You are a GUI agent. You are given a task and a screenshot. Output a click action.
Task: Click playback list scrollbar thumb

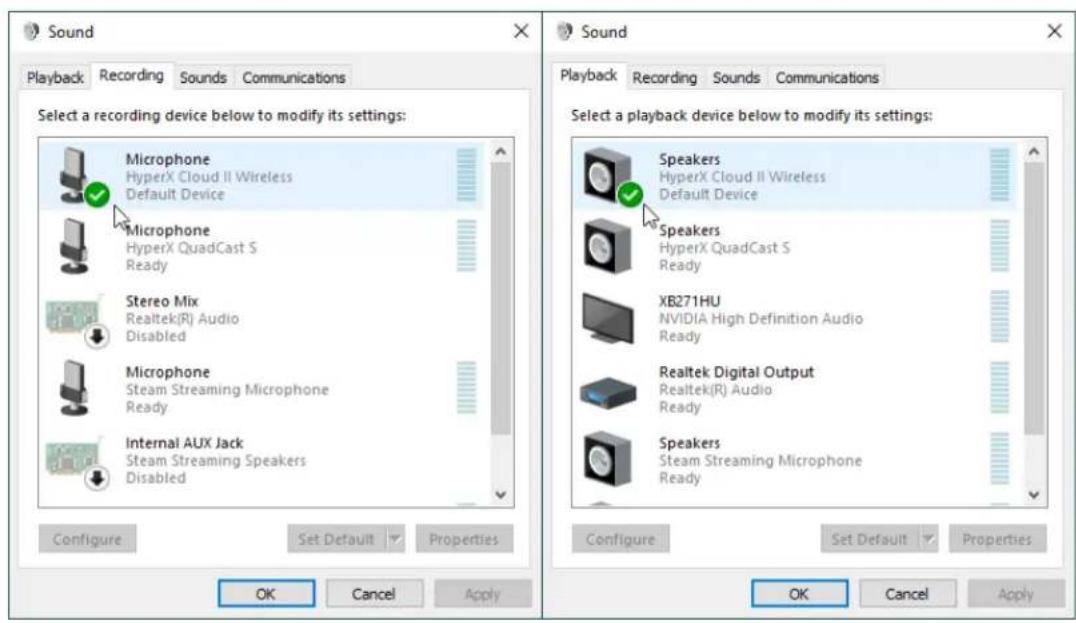coord(1034,298)
